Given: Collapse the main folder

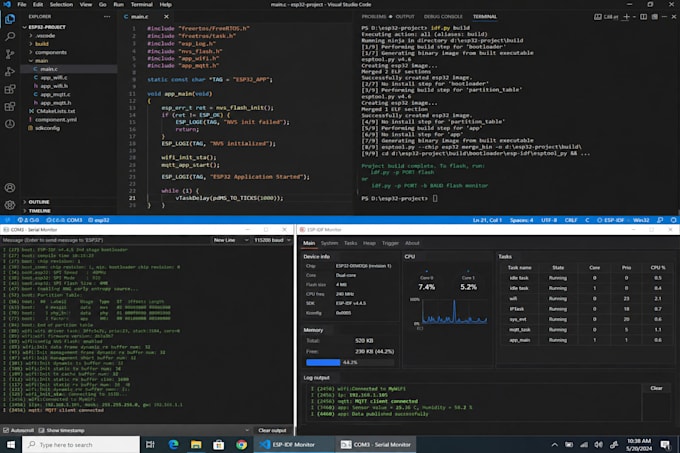Looking at the screenshot, I should pyautogui.click(x=69, y=61).
